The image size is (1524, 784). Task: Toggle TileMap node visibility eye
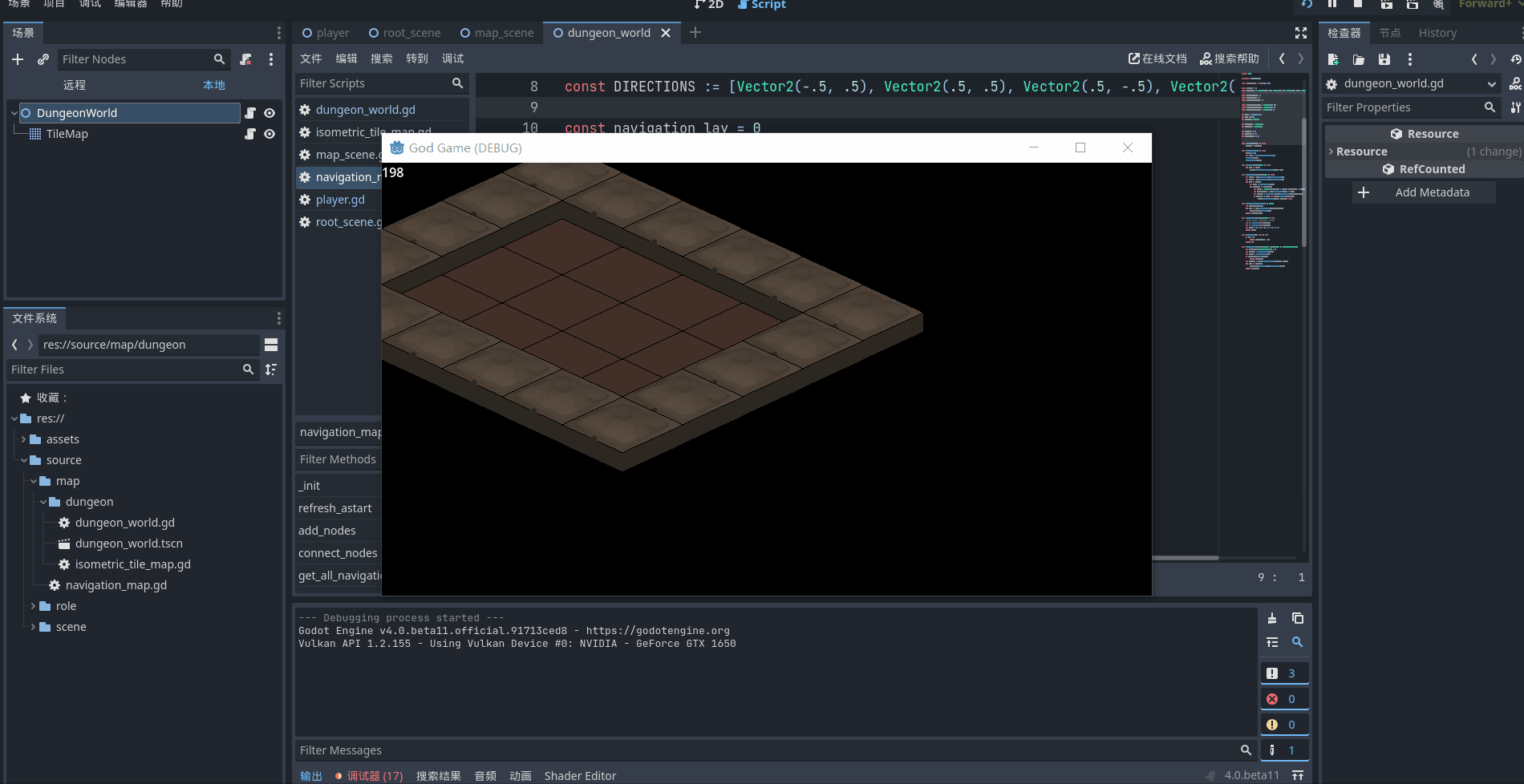tap(269, 134)
